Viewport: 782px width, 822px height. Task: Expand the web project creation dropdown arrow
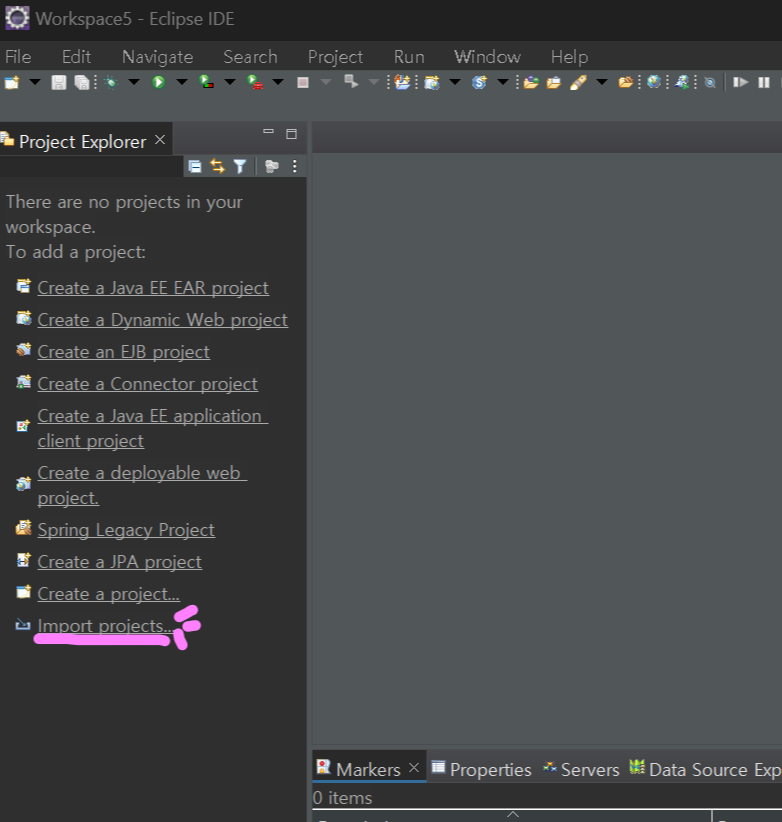point(455,82)
